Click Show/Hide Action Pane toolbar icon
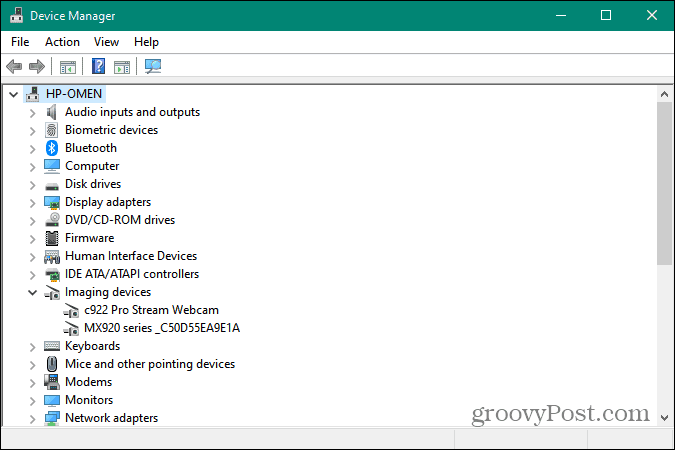 click(x=122, y=67)
